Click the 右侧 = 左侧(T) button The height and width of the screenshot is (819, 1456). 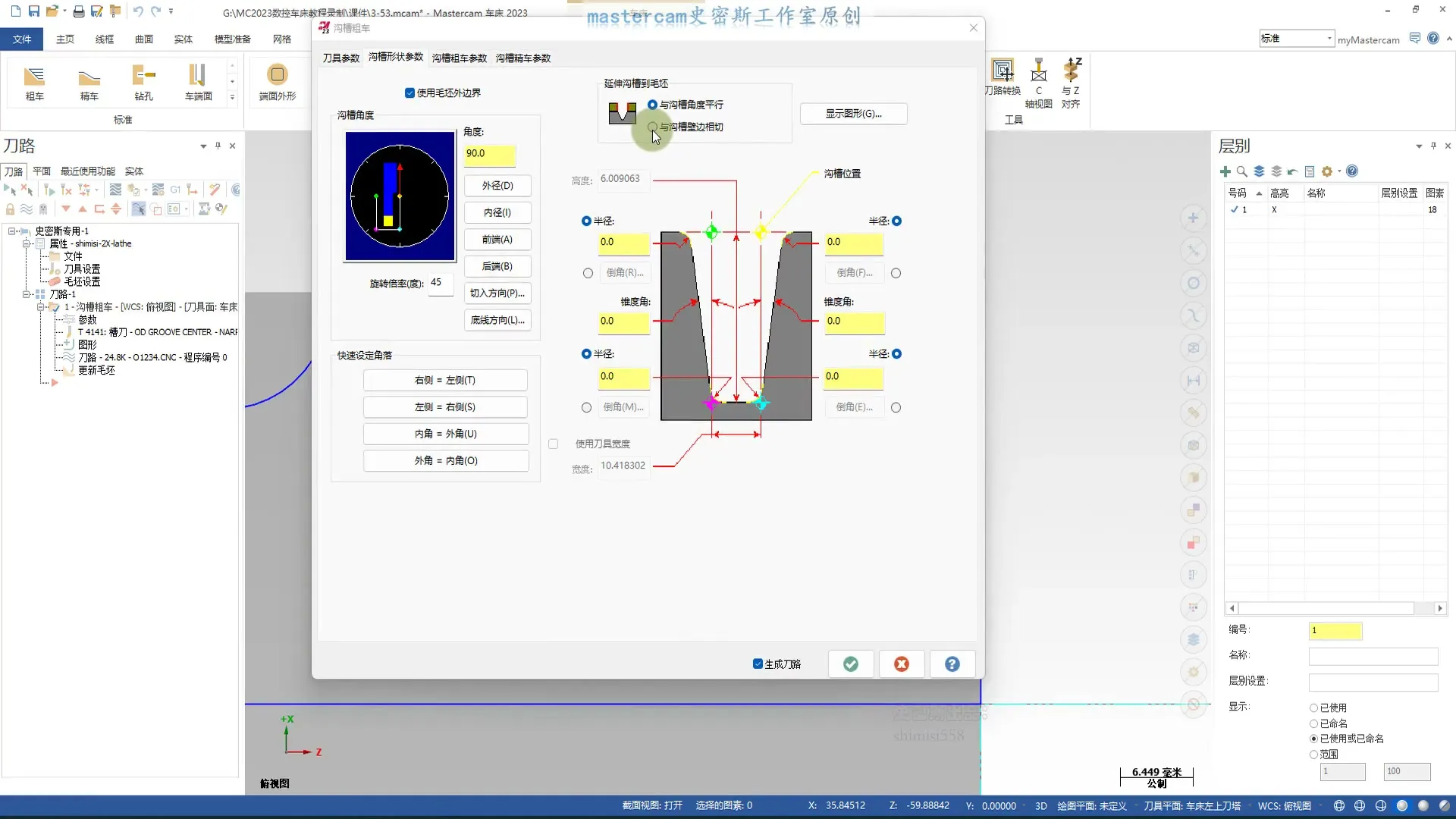pyautogui.click(x=445, y=381)
